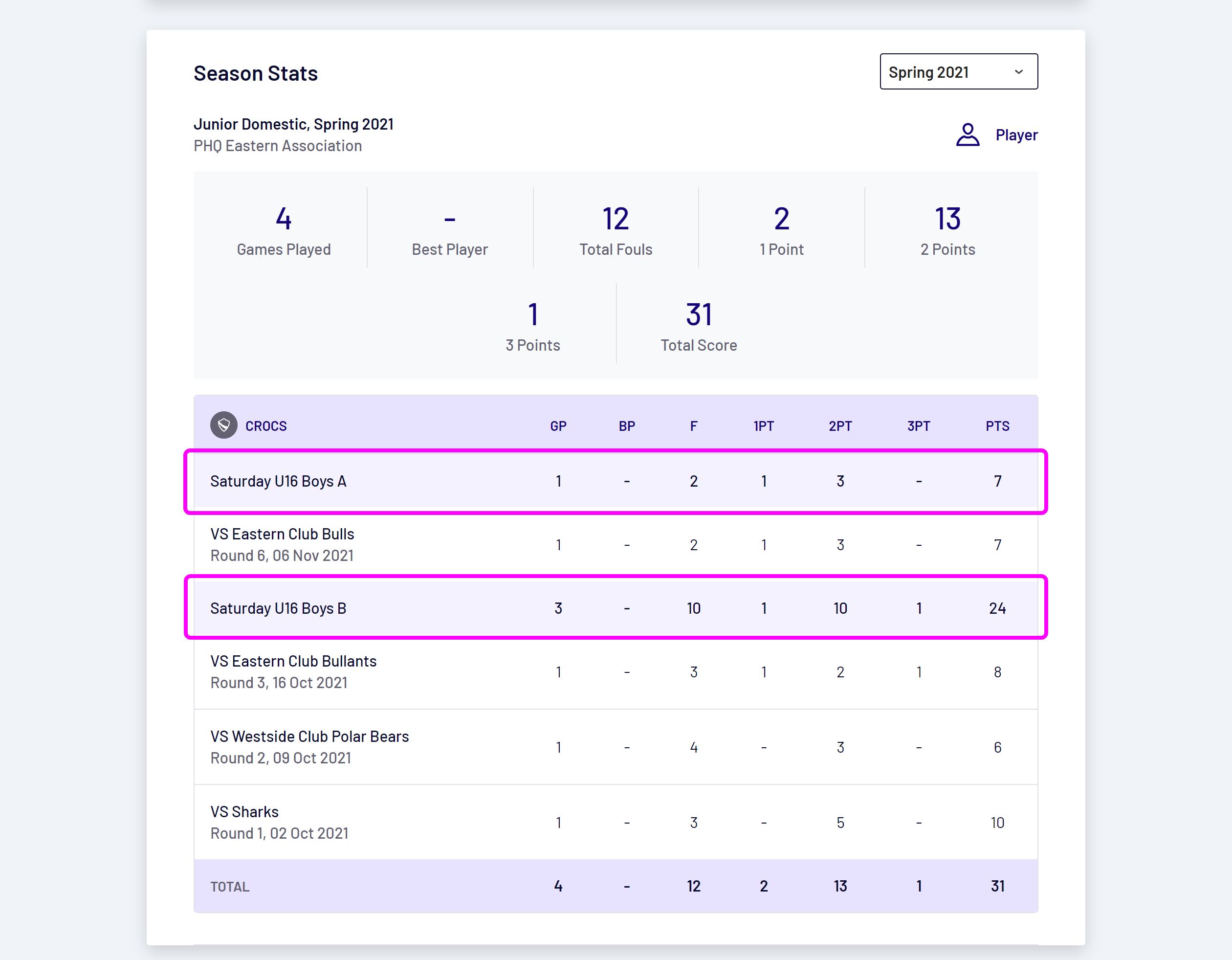Select the VS Eastern Club Bulls match
This screenshot has height=960, width=1232.
282,535
